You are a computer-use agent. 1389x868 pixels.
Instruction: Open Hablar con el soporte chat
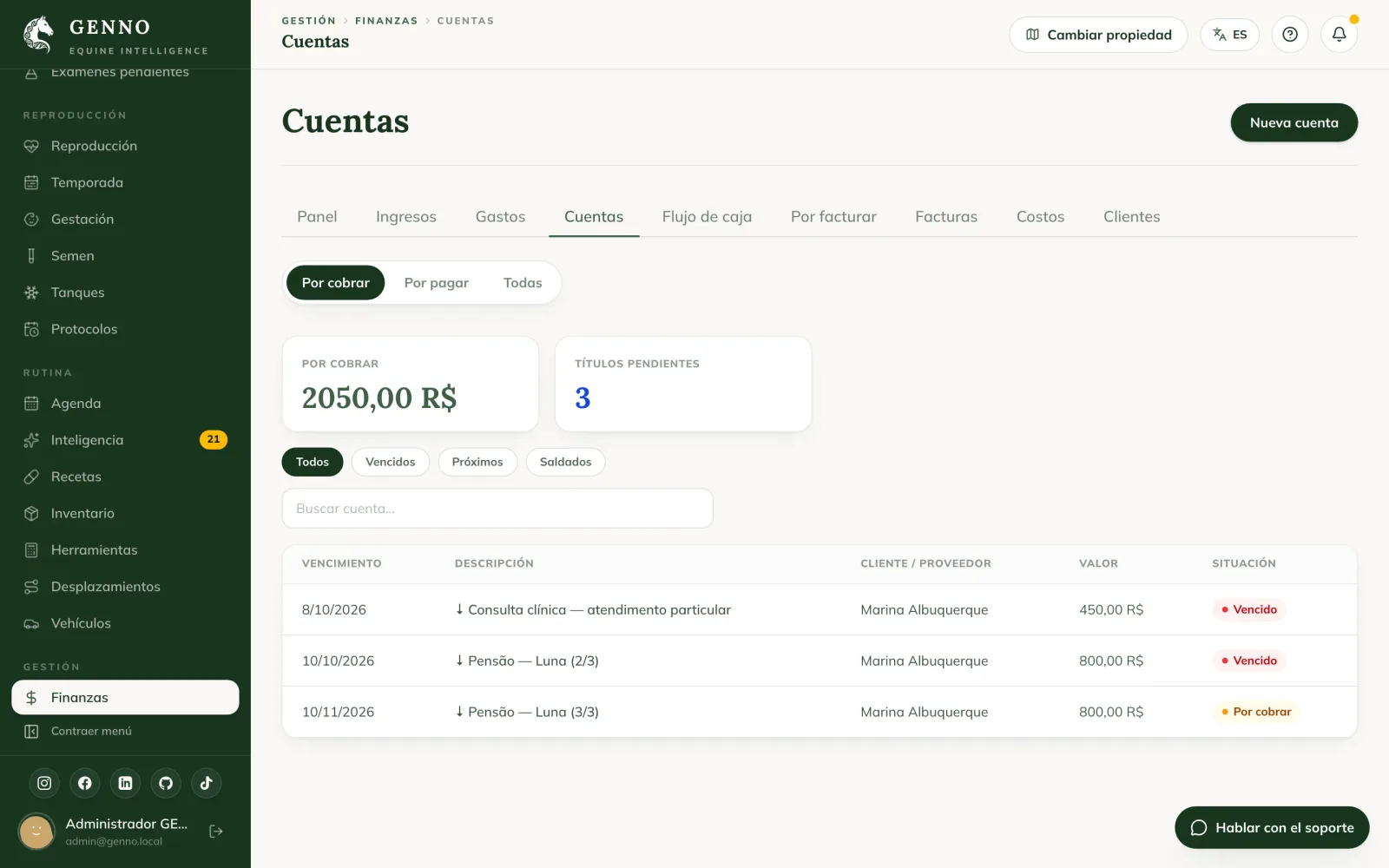pyautogui.click(x=1272, y=827)
